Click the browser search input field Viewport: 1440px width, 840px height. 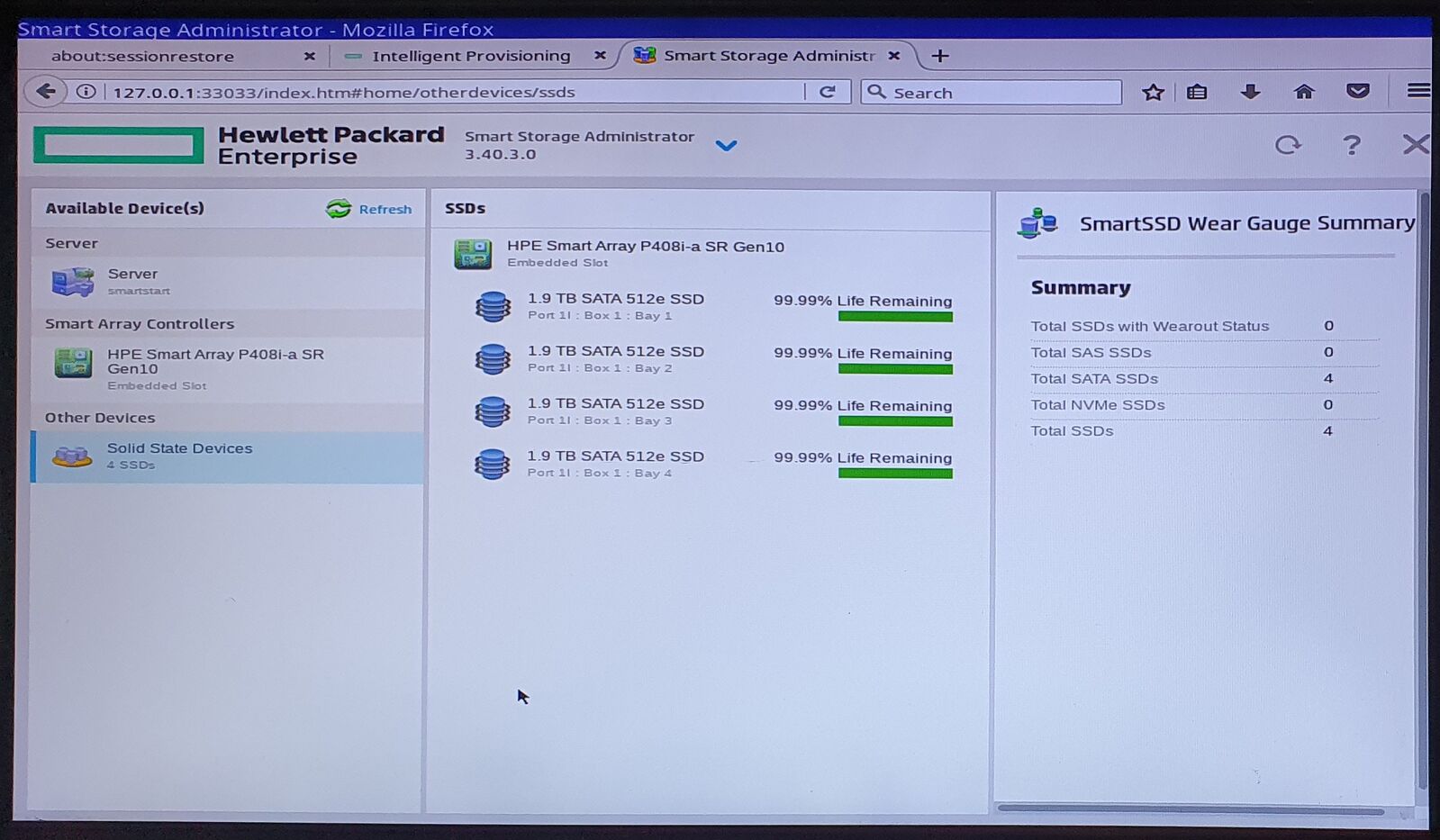pyautogui.click(x=1000, y=93)
